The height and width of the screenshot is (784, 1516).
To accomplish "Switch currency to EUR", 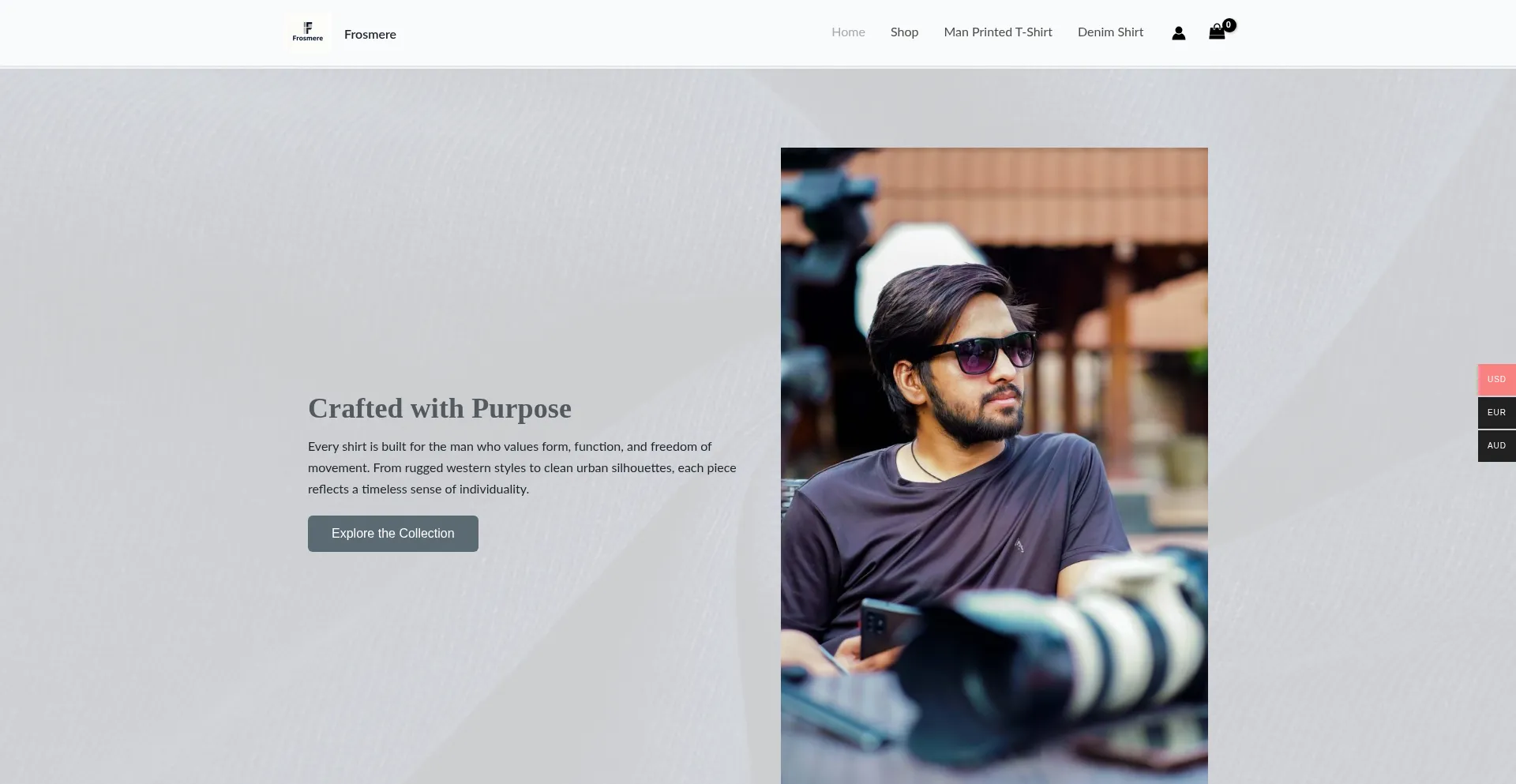I will click(1496, 413).
